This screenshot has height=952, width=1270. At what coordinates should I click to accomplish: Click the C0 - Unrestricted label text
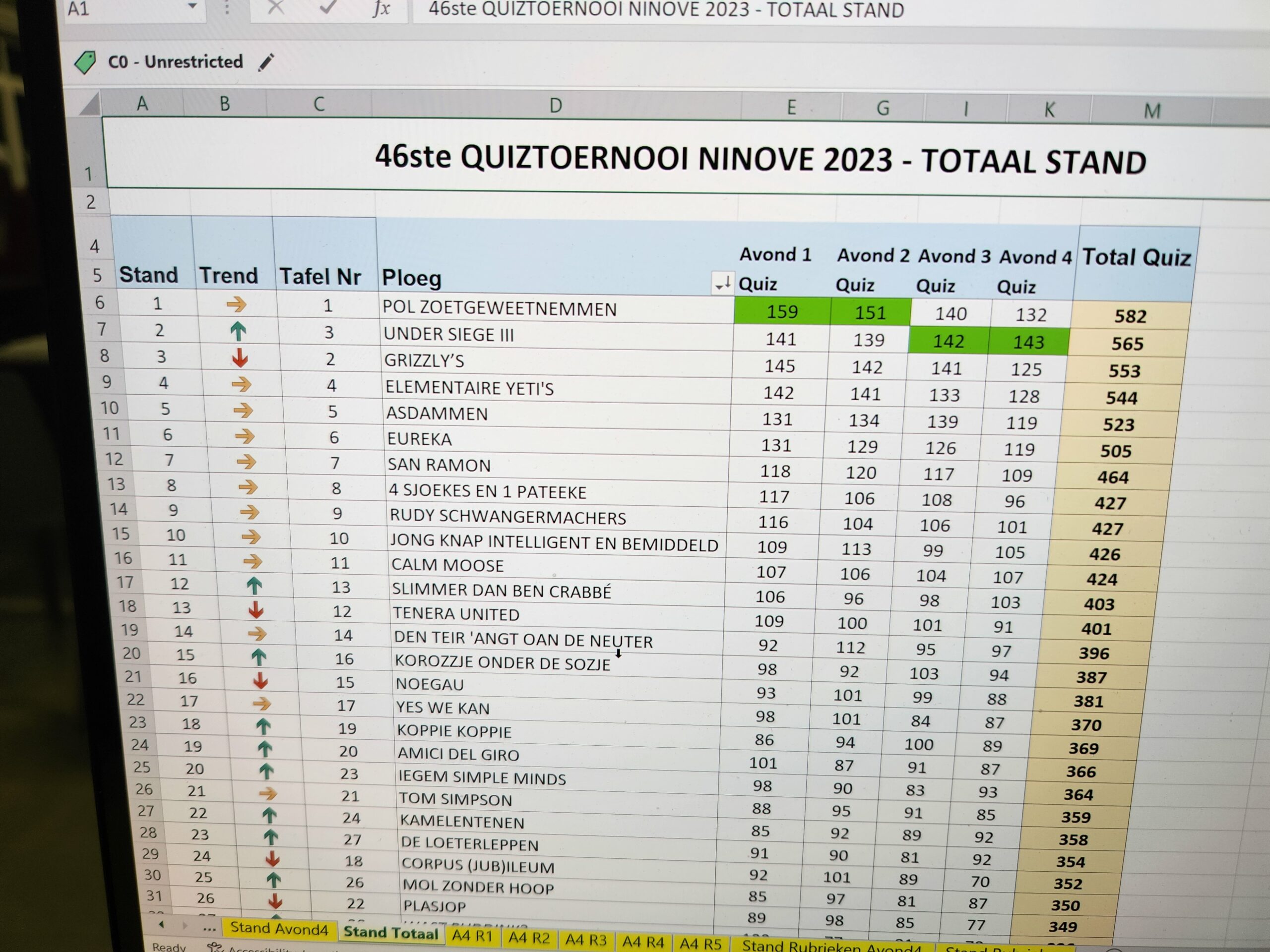176,61
